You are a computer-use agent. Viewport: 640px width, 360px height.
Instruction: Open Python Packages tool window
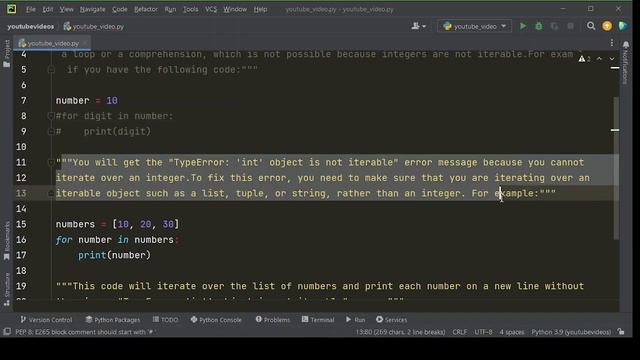pos(113,320)
